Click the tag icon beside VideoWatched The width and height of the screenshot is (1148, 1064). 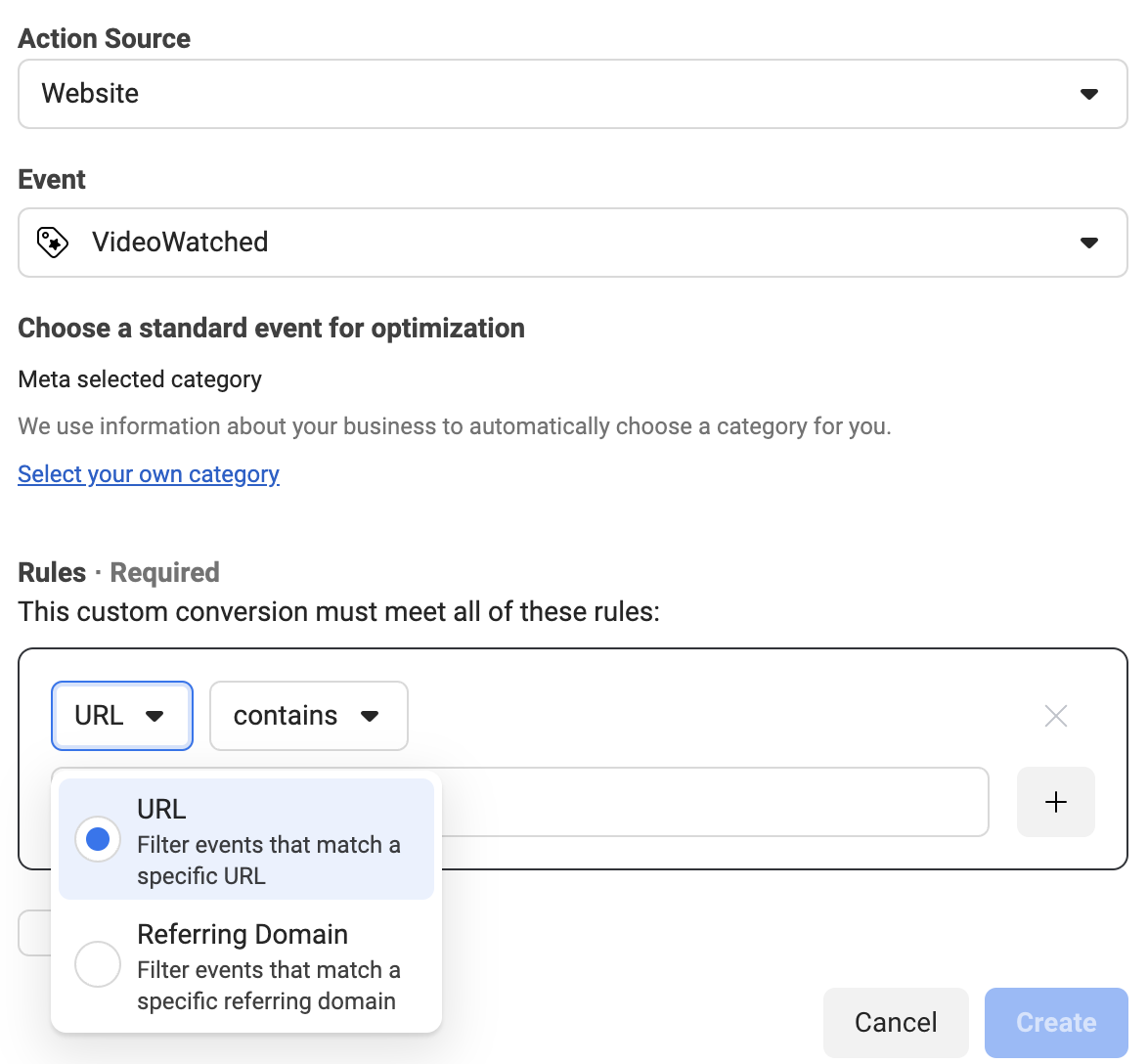pyautogui.click(x=53, y=243)
